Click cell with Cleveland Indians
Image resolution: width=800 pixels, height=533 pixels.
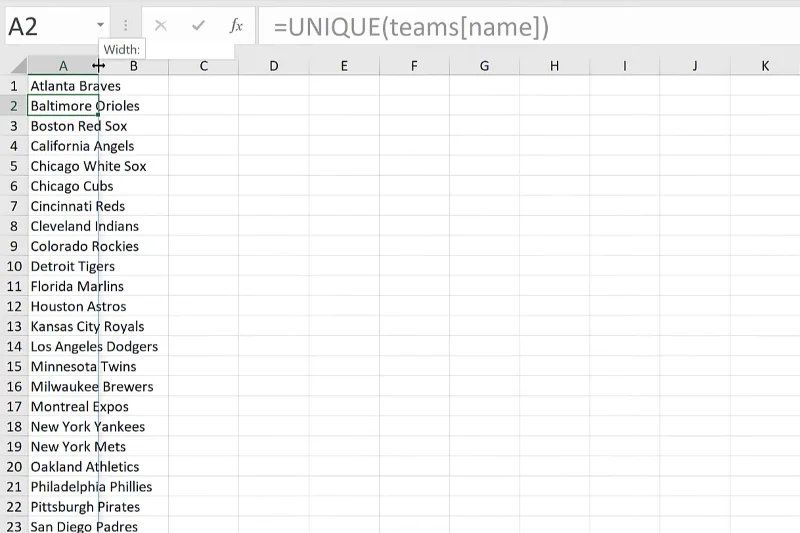coord(63,226)
